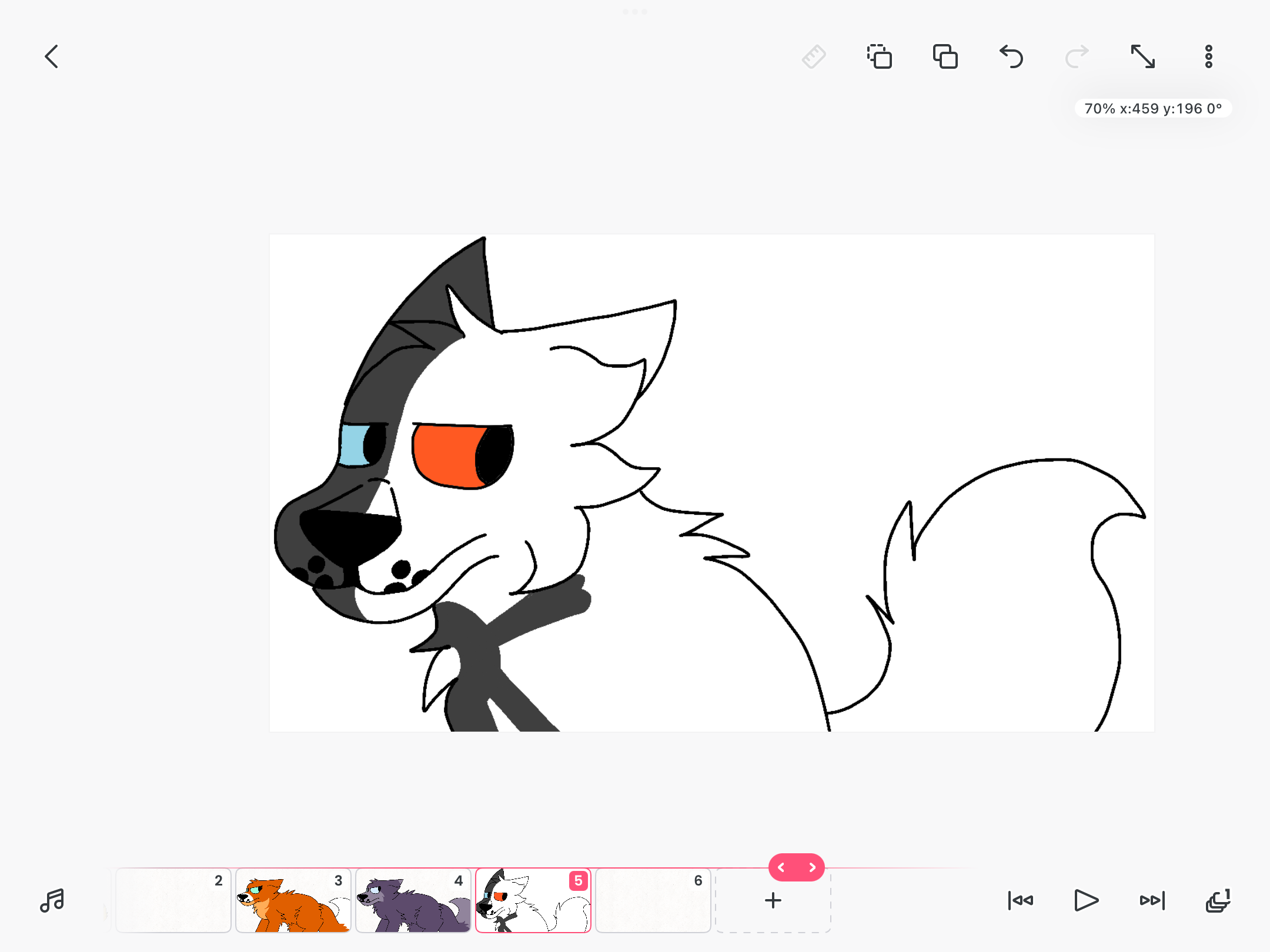Toggle the onion skin layers icon
This screenshot has width=1270, height=952.
pos(1218,900)
